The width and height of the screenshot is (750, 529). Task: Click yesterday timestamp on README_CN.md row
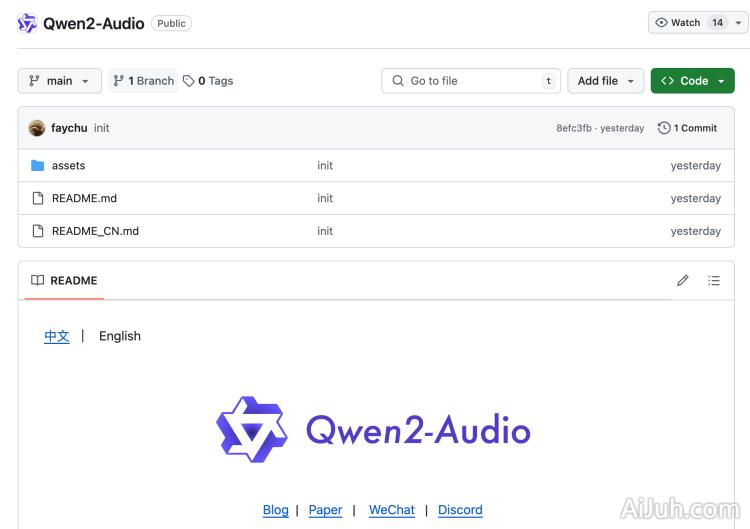pos(695,231)
